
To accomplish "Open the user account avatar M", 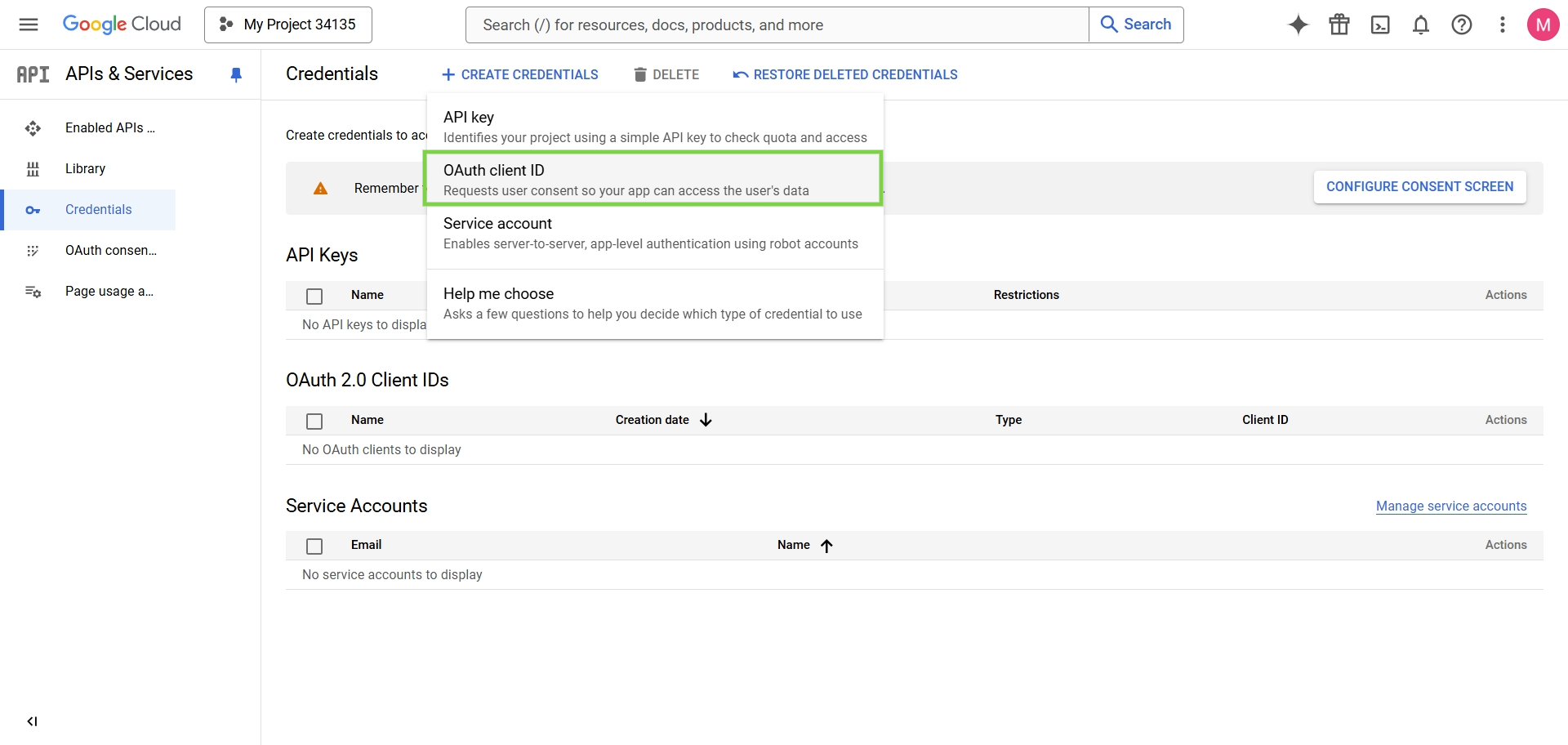I will click(1543, 25).
